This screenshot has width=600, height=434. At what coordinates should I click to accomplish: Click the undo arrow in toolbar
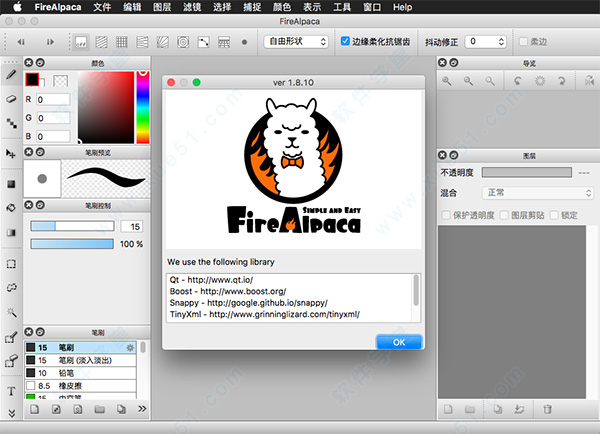pos(21,42)
